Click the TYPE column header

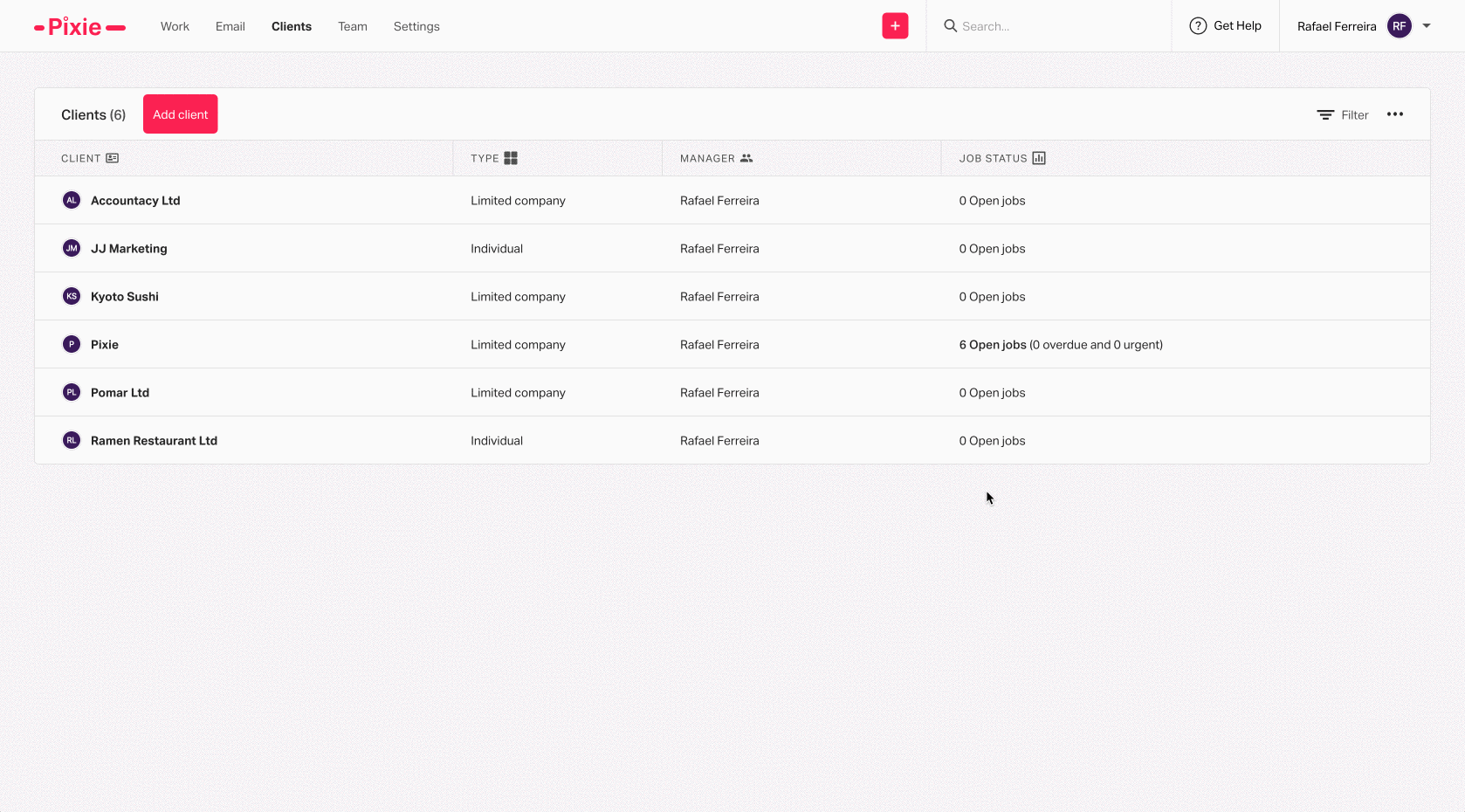pos(485,158)
